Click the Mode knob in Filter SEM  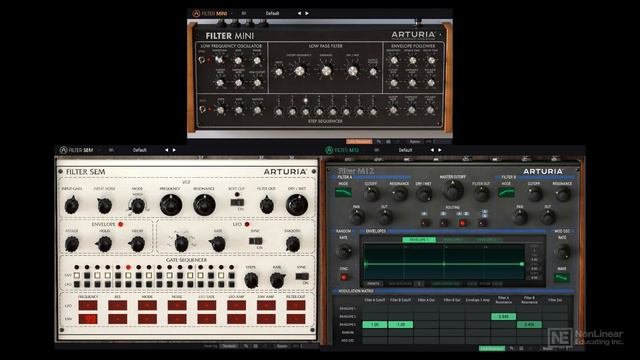[138, 206]
